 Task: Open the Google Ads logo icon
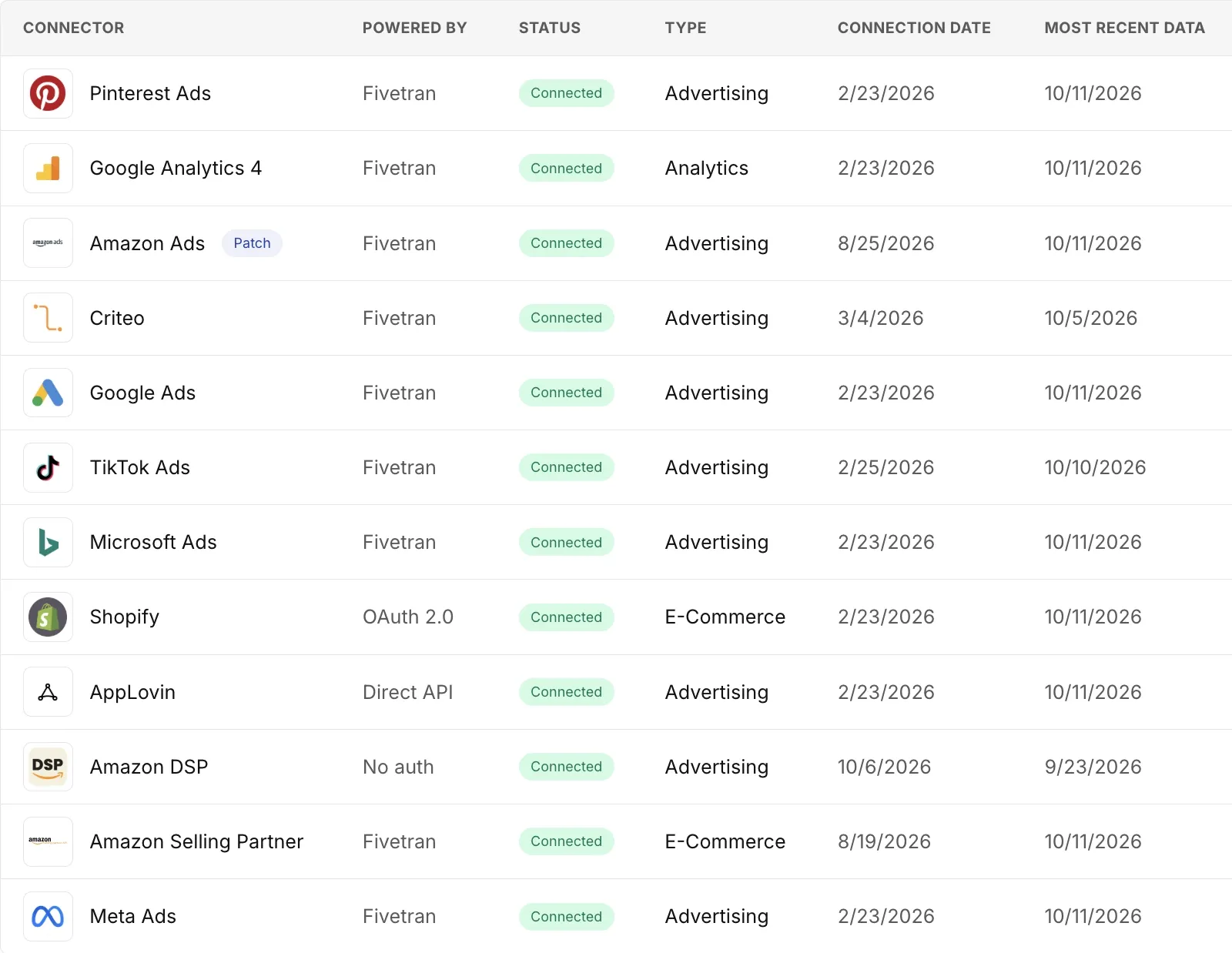click(x=48, y=393)
